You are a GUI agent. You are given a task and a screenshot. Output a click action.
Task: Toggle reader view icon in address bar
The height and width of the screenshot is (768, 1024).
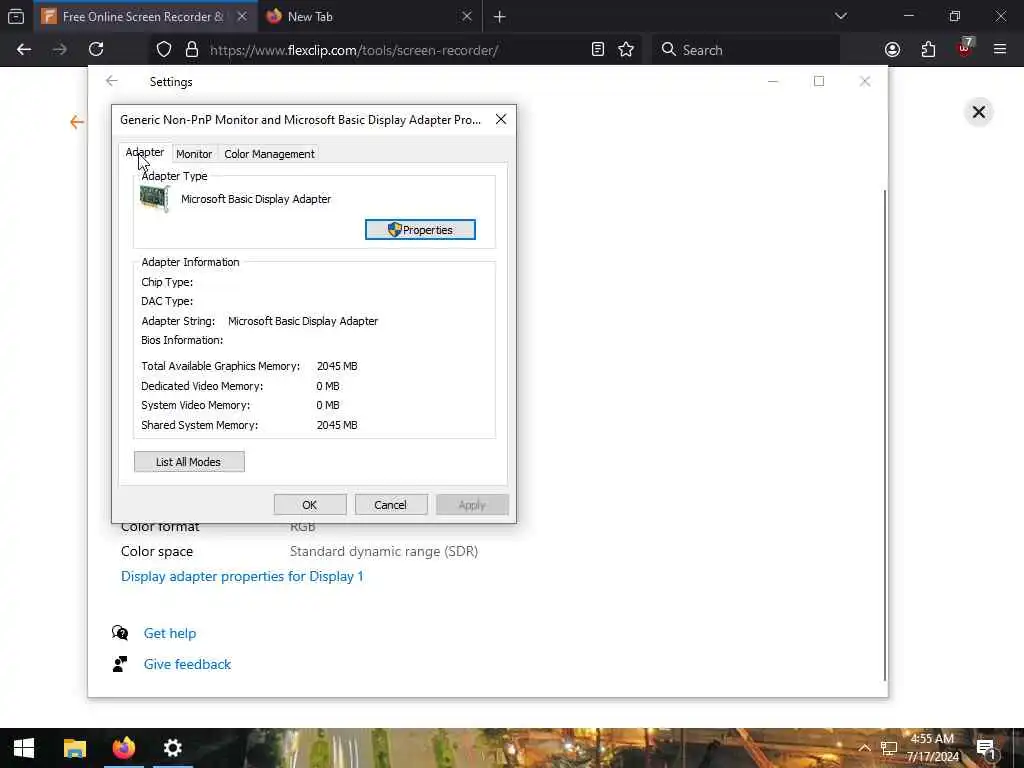click(x=598, y=50)
